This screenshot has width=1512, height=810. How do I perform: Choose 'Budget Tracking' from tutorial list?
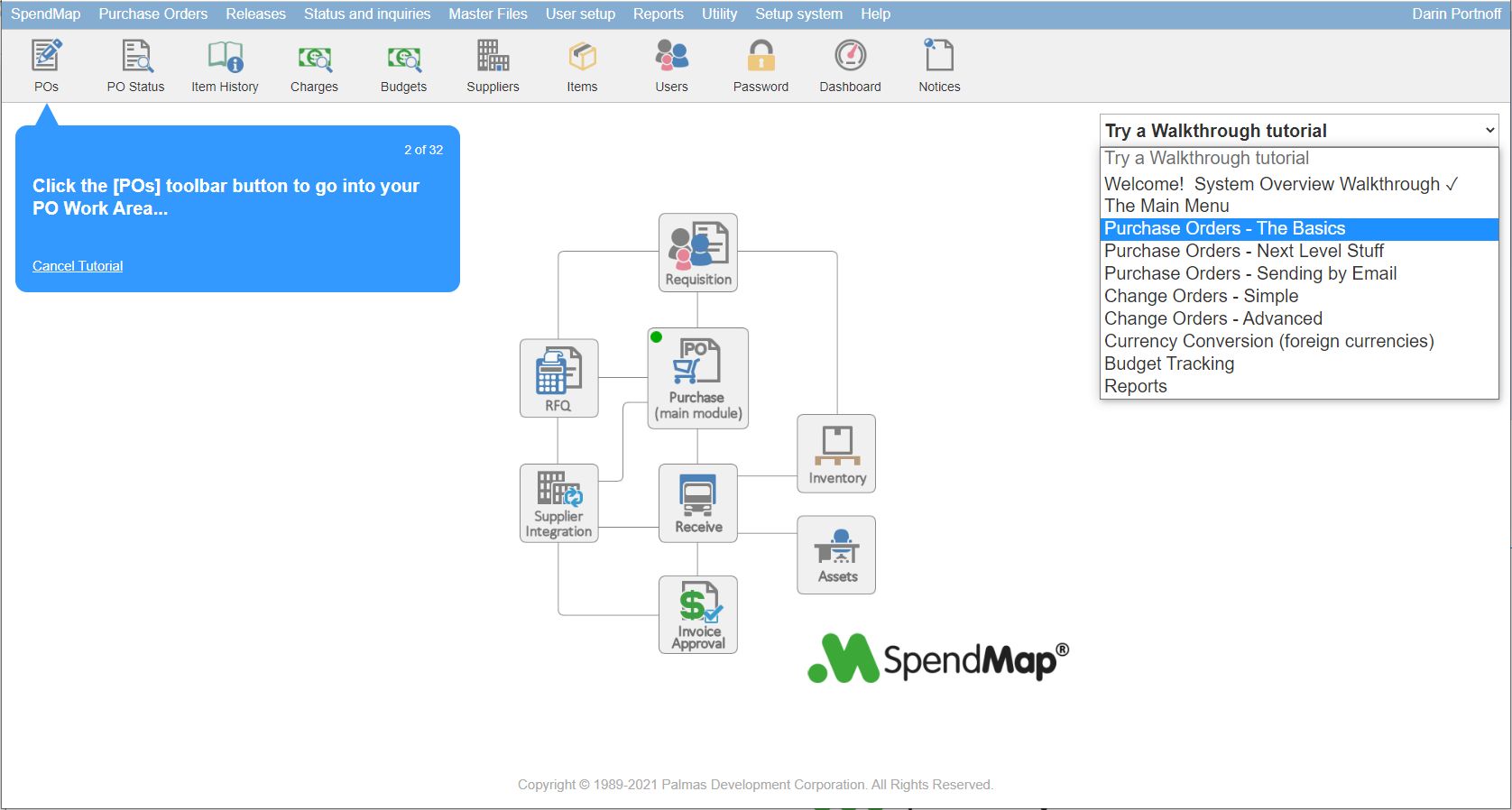coord(1169,364)
